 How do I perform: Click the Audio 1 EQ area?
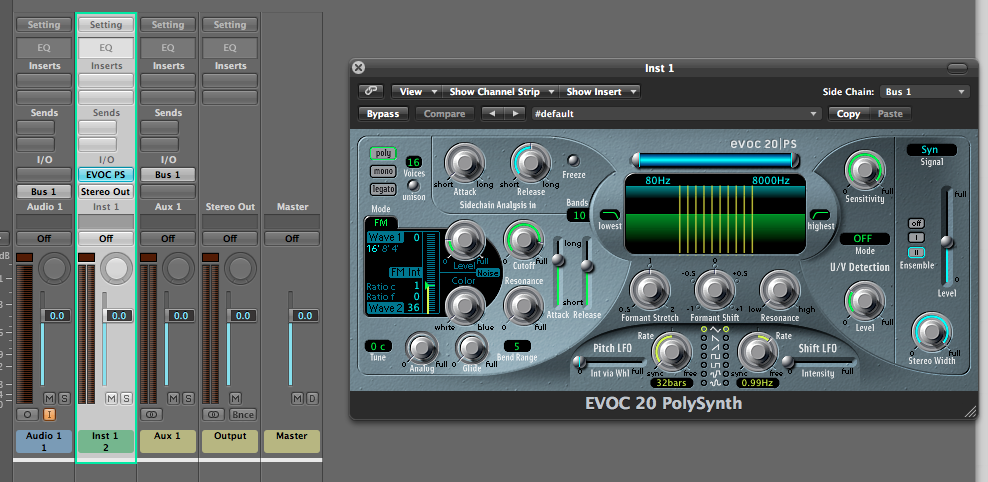tap(43, 47)
